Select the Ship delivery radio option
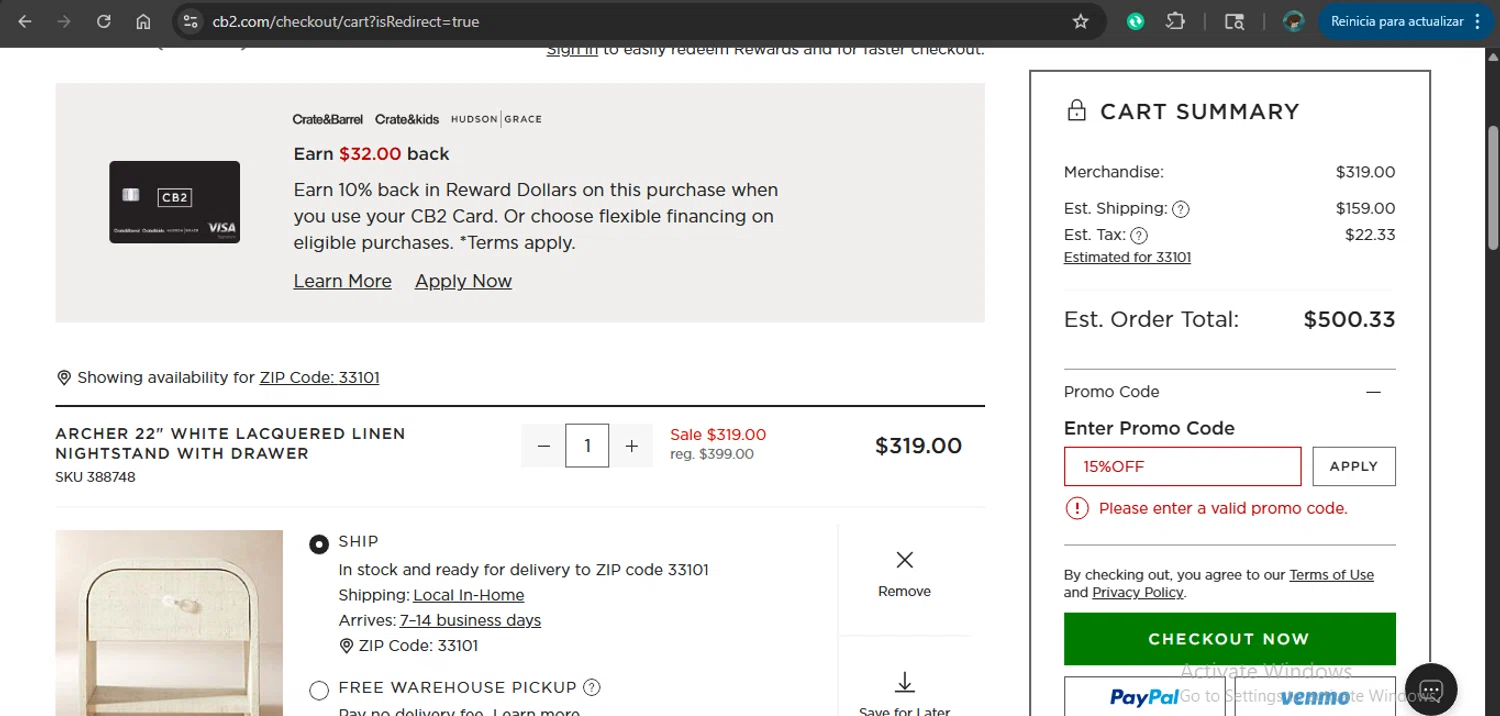This screenshot has width=1500, height=716. pos(319,544)
